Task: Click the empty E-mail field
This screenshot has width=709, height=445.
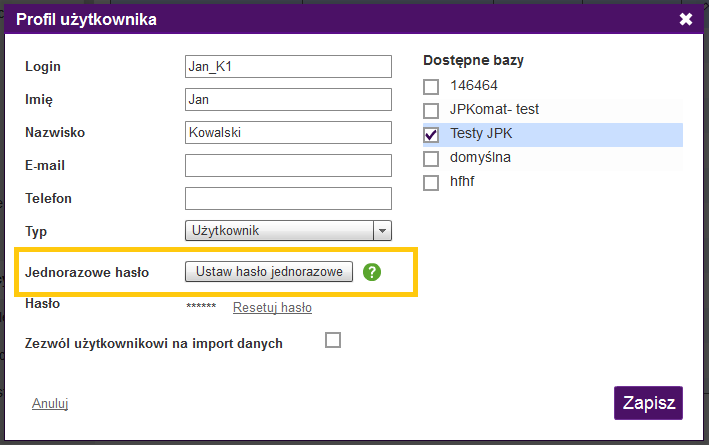Action: pyautogui.click(x=288, y=165)
